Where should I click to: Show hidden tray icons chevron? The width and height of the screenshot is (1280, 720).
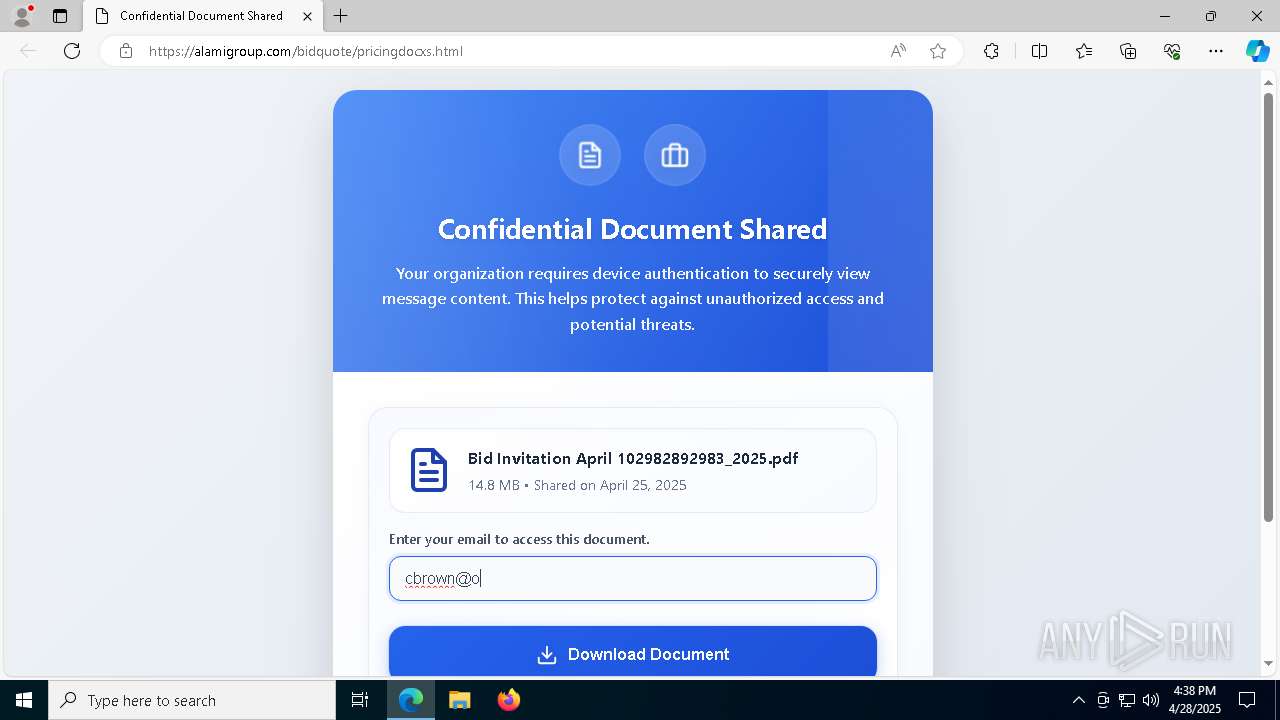pyautogui.click(x=1078, y=700)
